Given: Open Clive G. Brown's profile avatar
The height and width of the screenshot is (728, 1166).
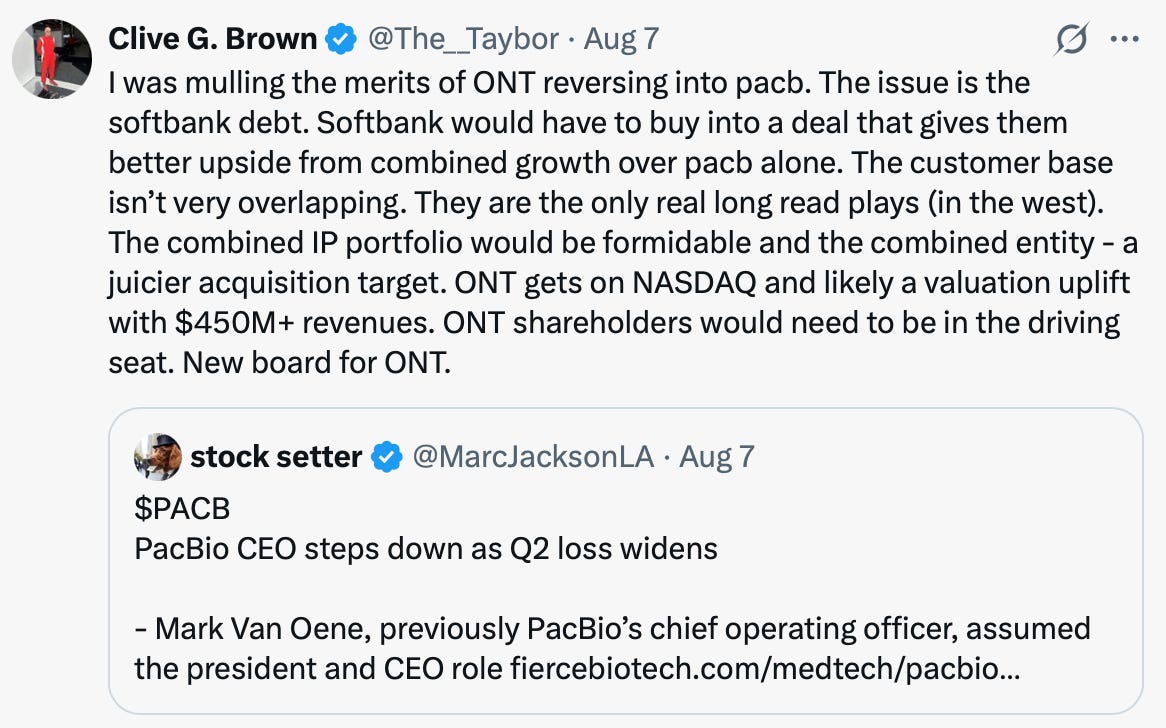Looking at the screenshot, I should [x=52, y=59].
